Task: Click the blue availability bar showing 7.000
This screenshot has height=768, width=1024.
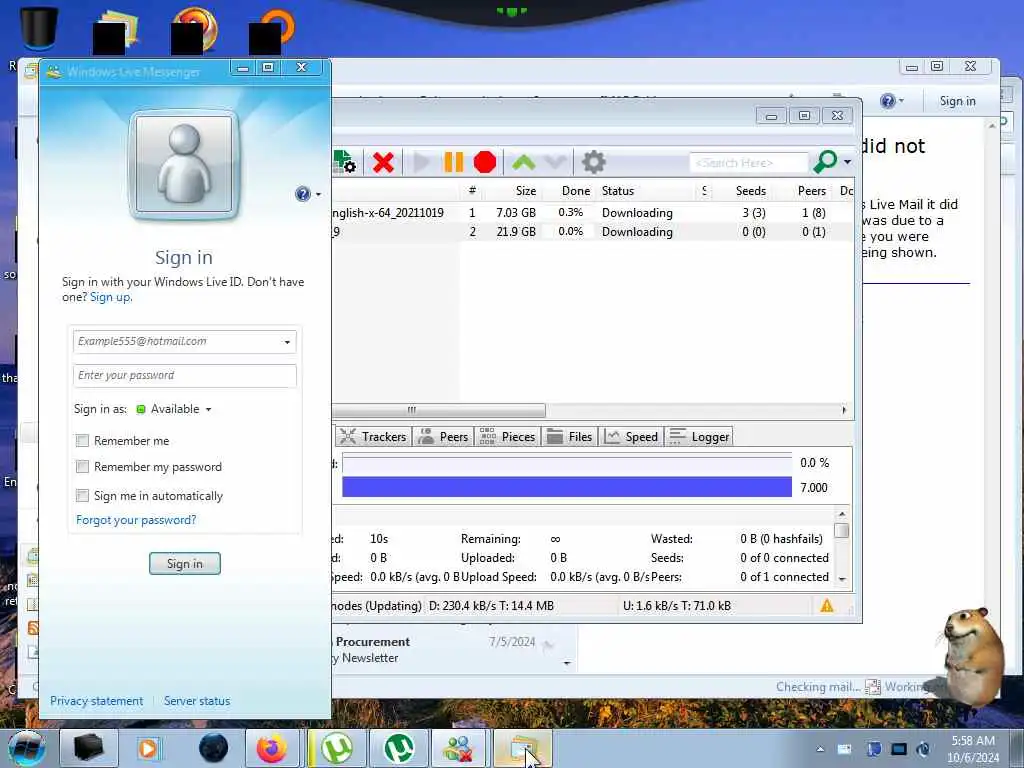Action: [x=567, y=487]
